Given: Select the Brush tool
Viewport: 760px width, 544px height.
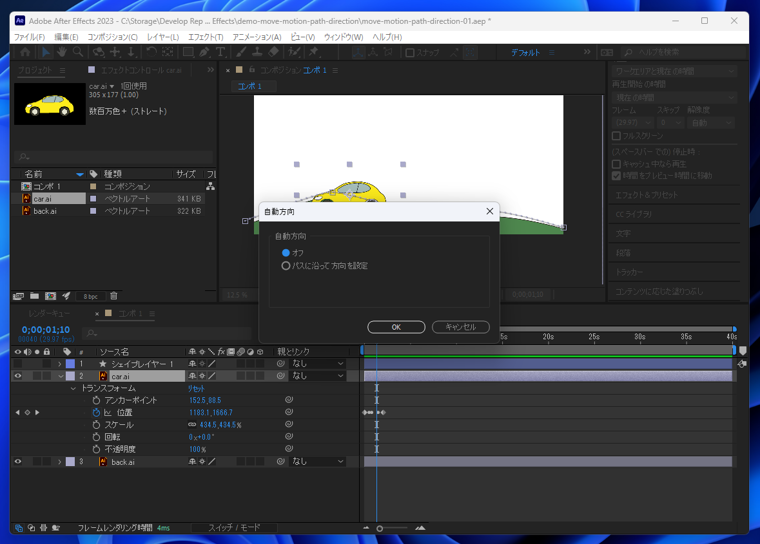Looking at the screenshot, I should click(241, 52).
